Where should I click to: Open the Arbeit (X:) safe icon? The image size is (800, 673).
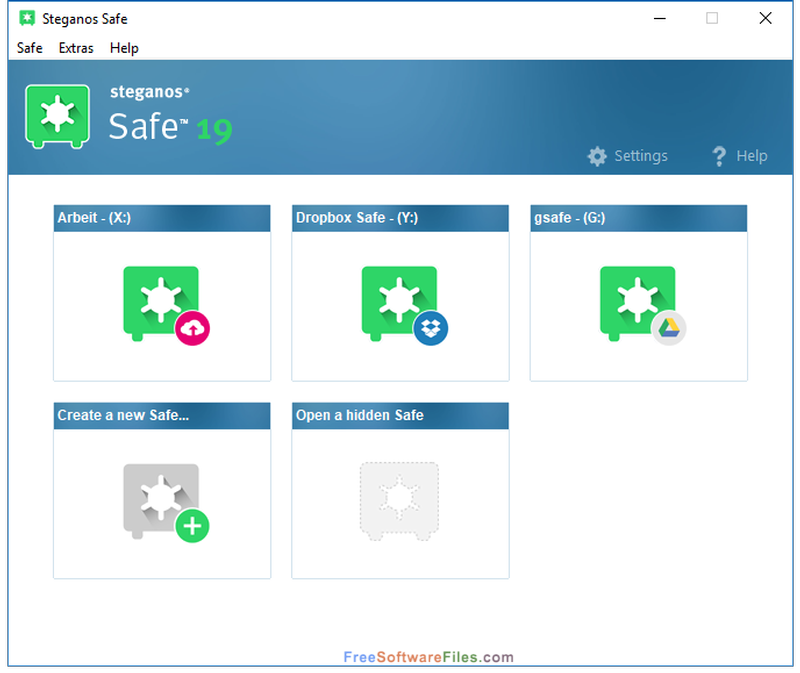pyautogui.click(x=166, y=305)
